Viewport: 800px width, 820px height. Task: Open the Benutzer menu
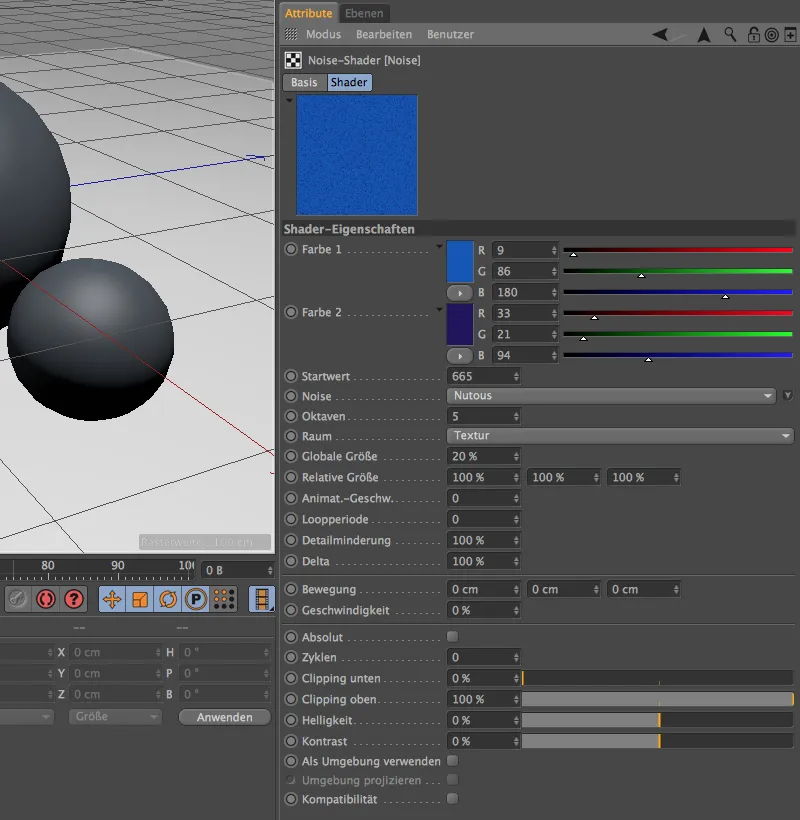(450, 35)
